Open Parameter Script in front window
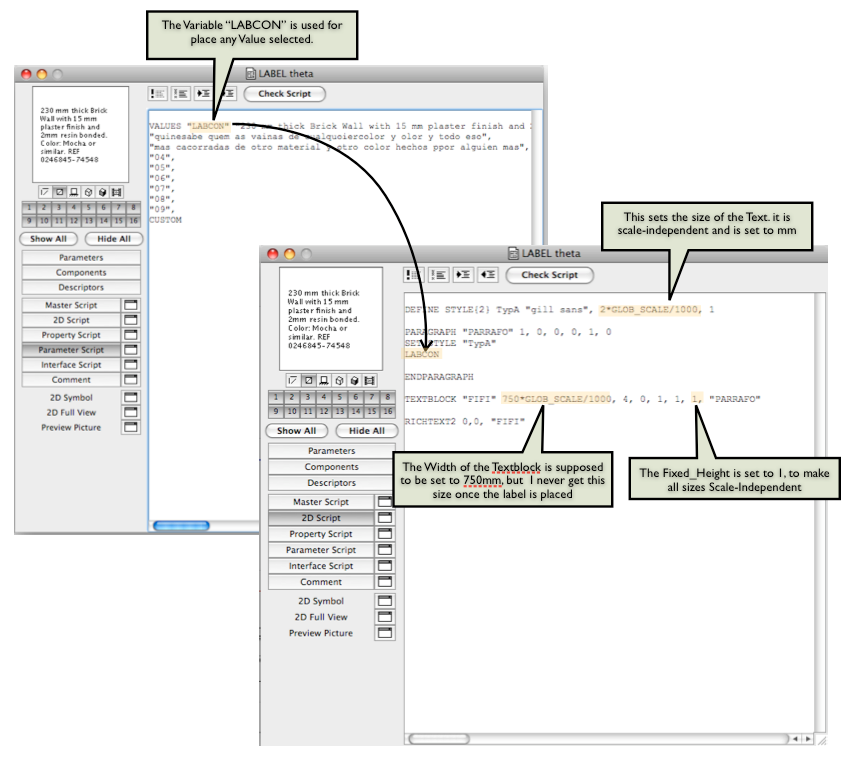This screenshot has width=851, height=759. click(x=321, y=550)
